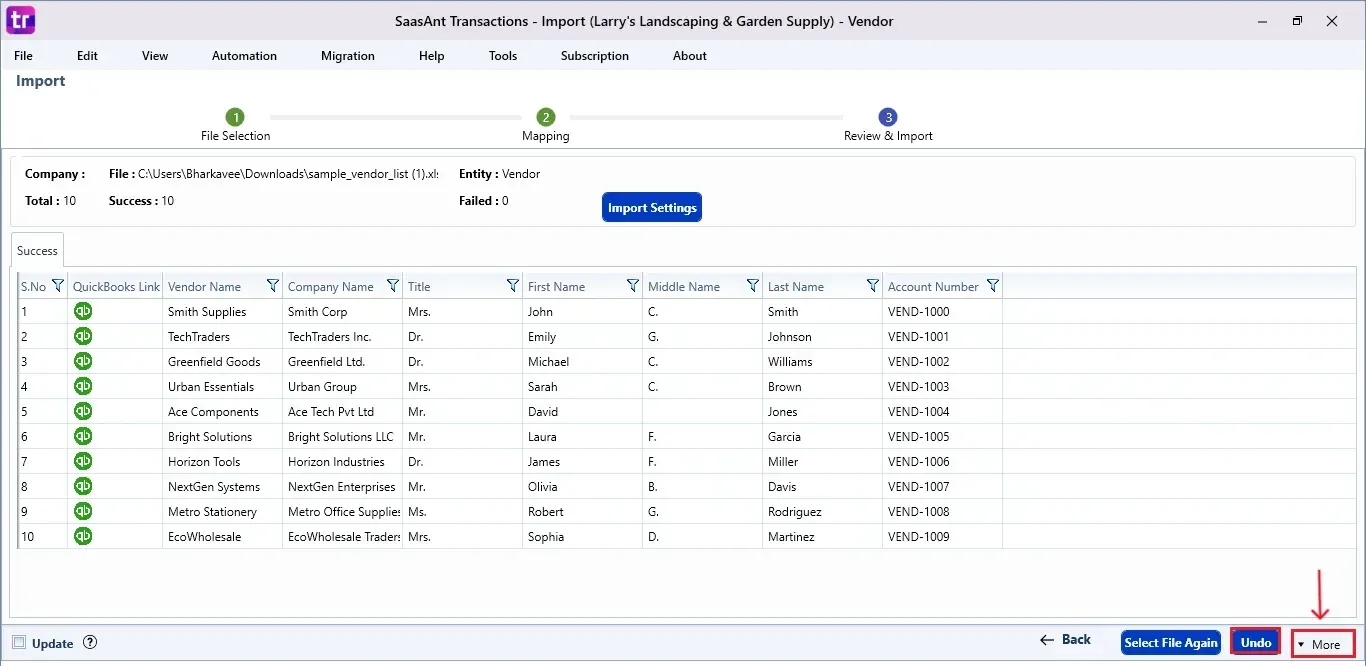Open filter for Company Name column

(x=392, y=286)
